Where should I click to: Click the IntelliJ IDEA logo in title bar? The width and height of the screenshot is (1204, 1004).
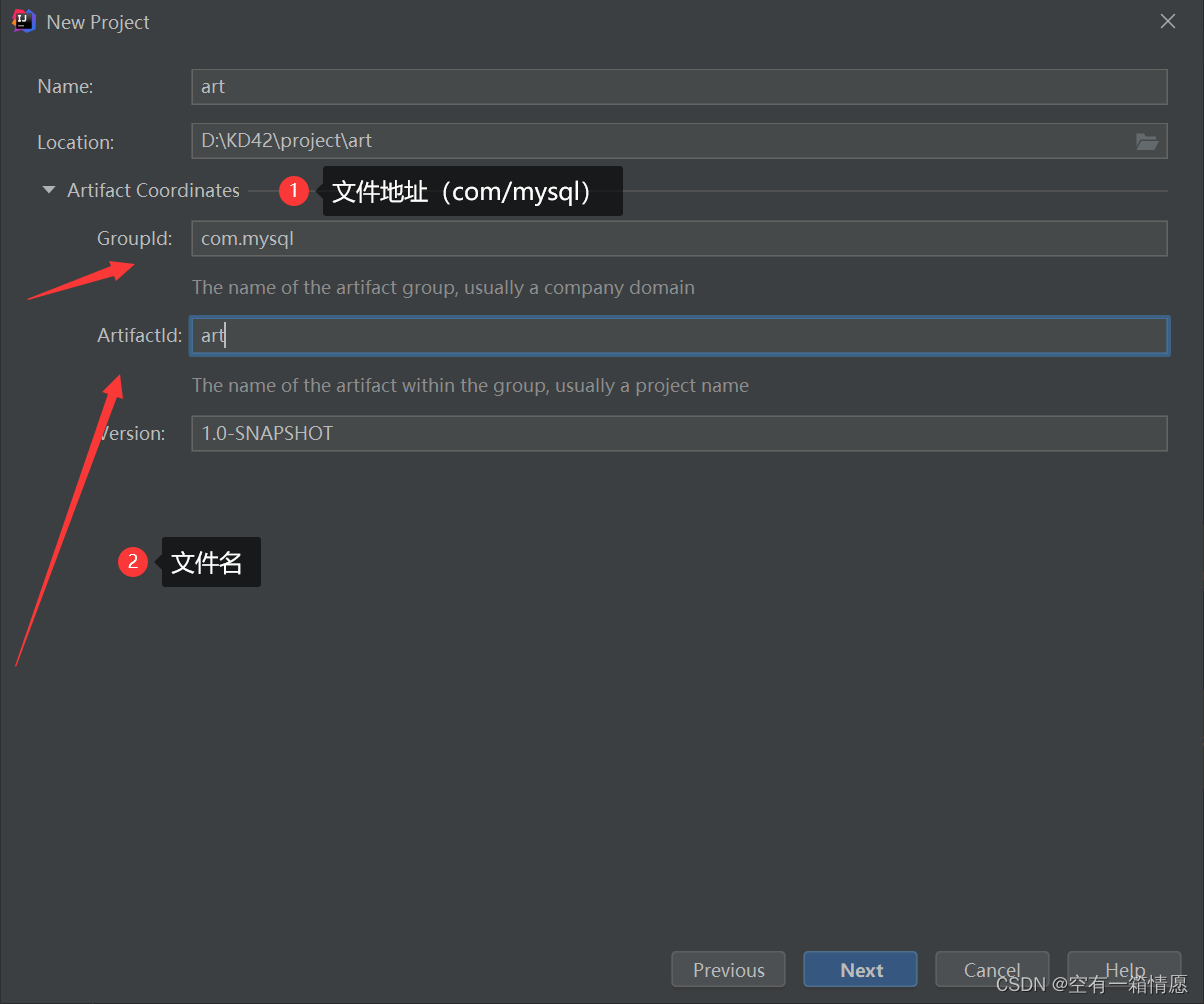pyautogui.click(x=22, y=20)
